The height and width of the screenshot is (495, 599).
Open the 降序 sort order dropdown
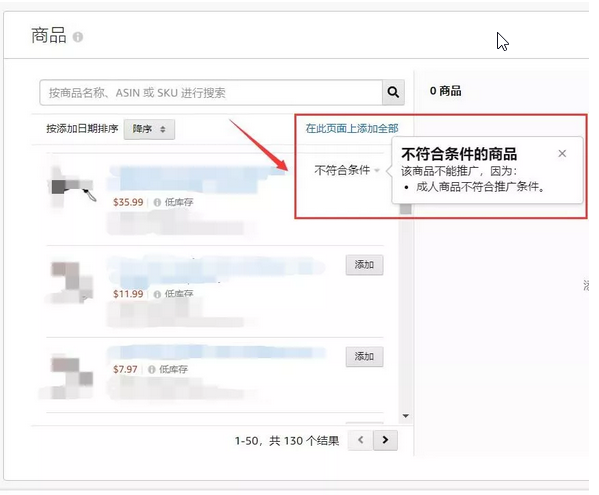pos(149,129)
